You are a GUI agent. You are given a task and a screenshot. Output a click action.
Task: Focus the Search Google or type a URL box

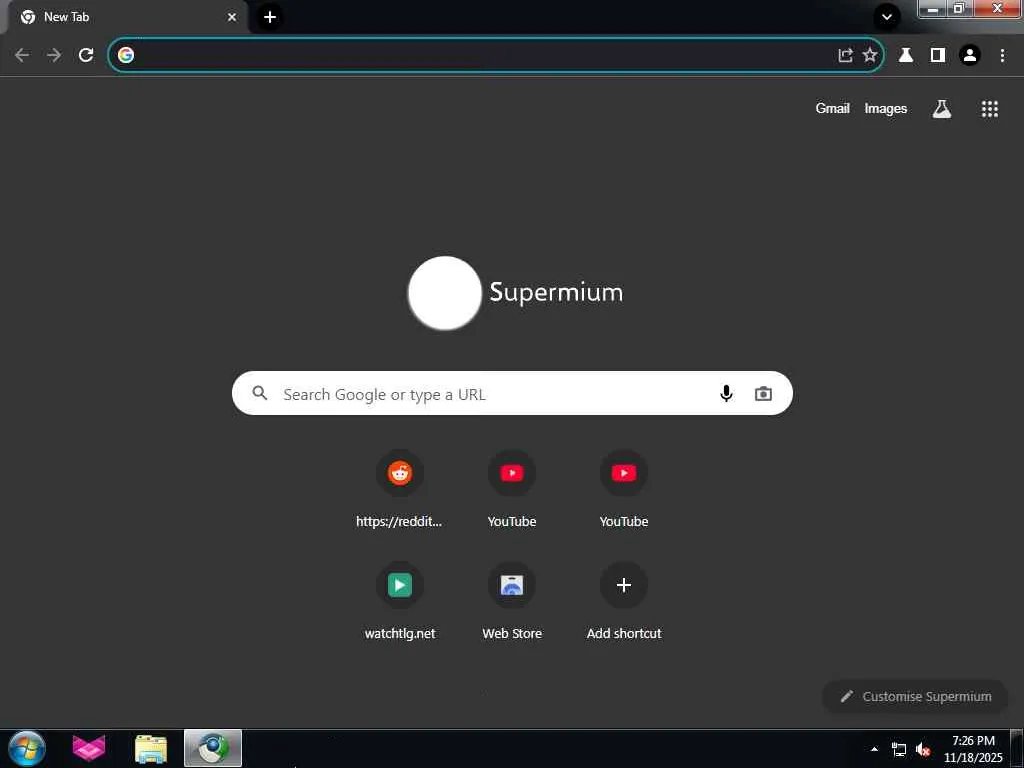point(512,393)
